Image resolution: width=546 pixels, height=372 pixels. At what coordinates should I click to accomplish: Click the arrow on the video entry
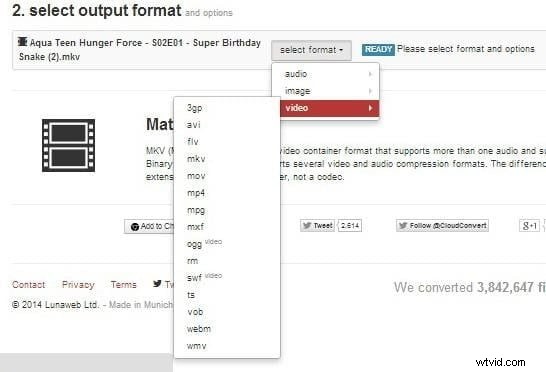pos(370,108)
